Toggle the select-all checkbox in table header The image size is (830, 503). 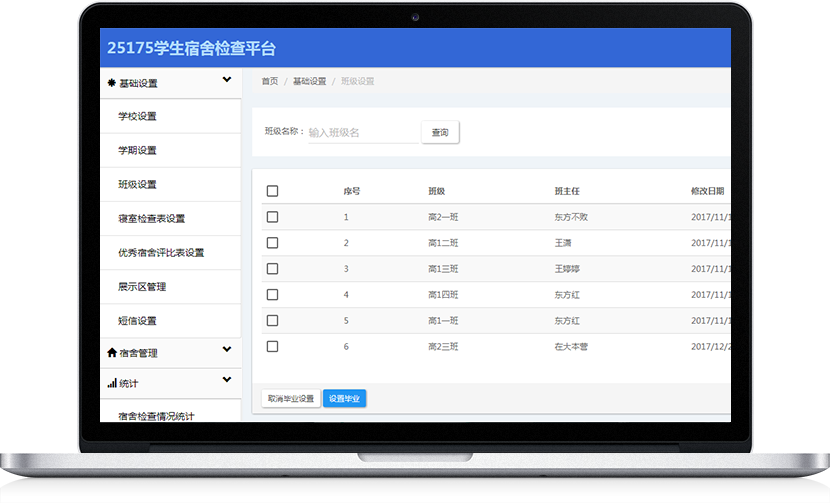pos(272,191)
